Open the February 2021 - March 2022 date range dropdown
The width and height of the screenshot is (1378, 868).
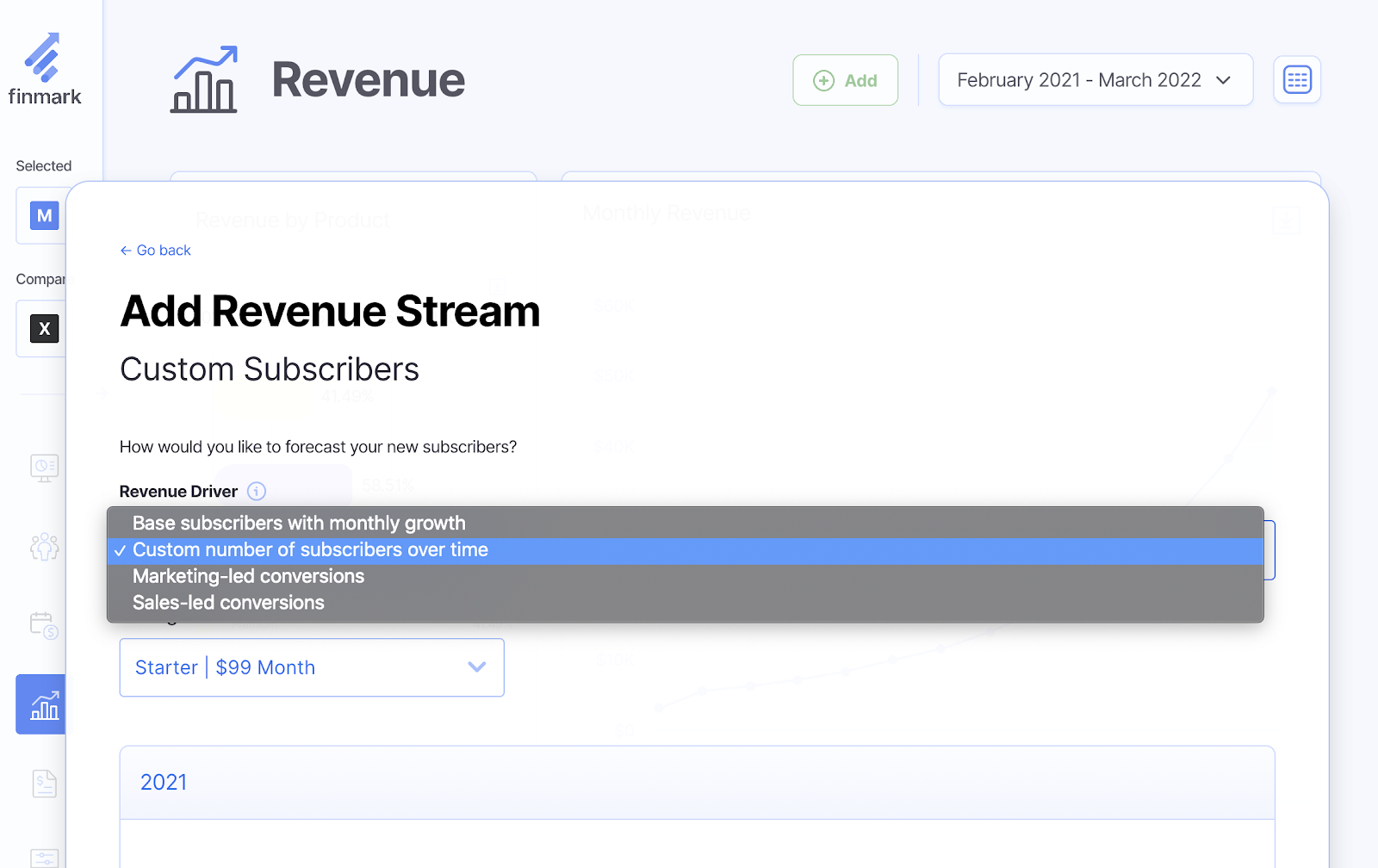click(x=1095, y=80)
